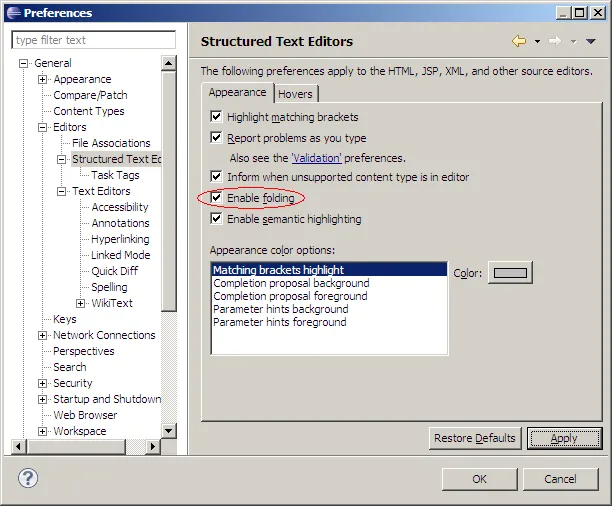Open Annotations preferences page
The width and height of the screenshot is (612, 506).
pyautogui.click(x=120, y=223)
